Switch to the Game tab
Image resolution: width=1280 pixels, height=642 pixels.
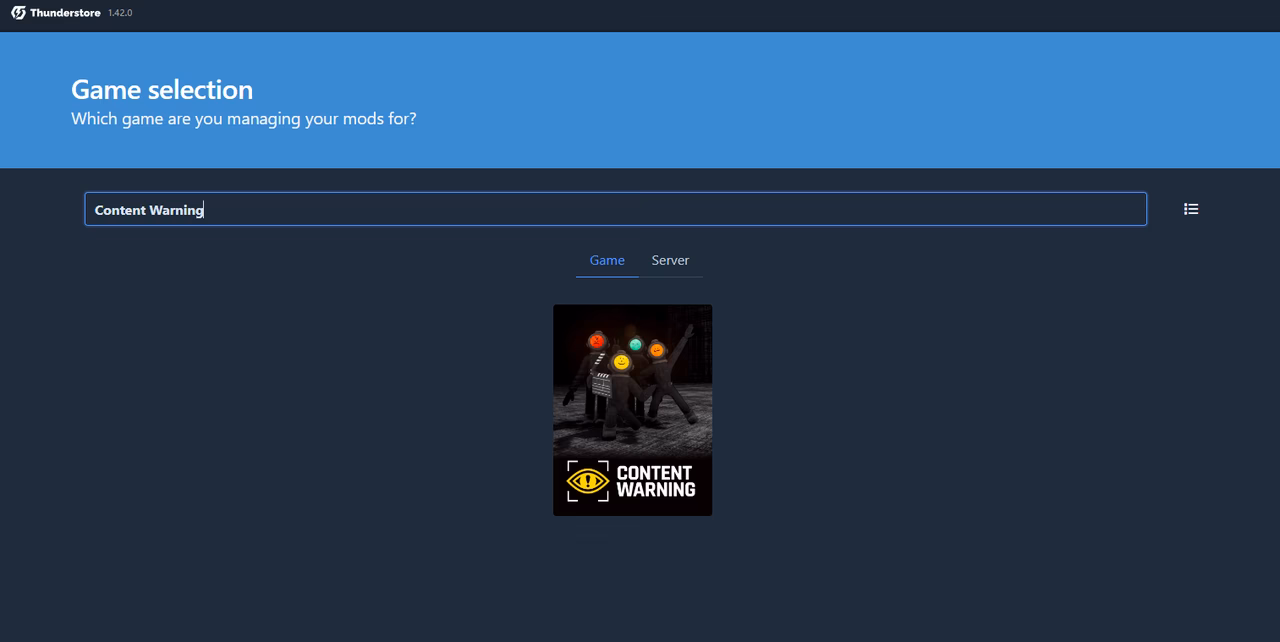tap(607, 260)
